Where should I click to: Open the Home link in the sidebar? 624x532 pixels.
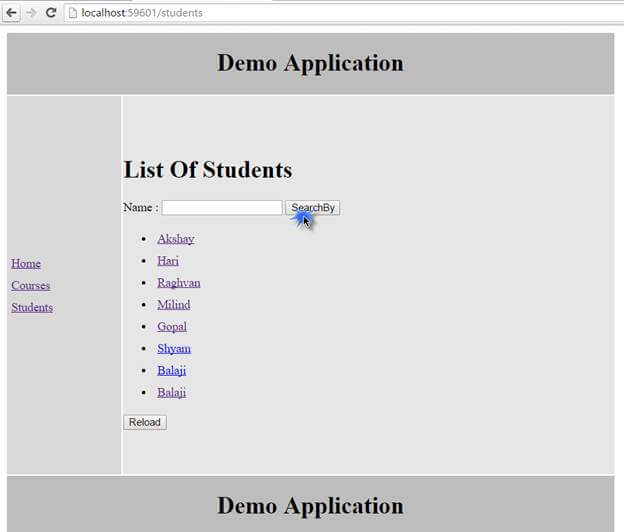coord(26,263)
